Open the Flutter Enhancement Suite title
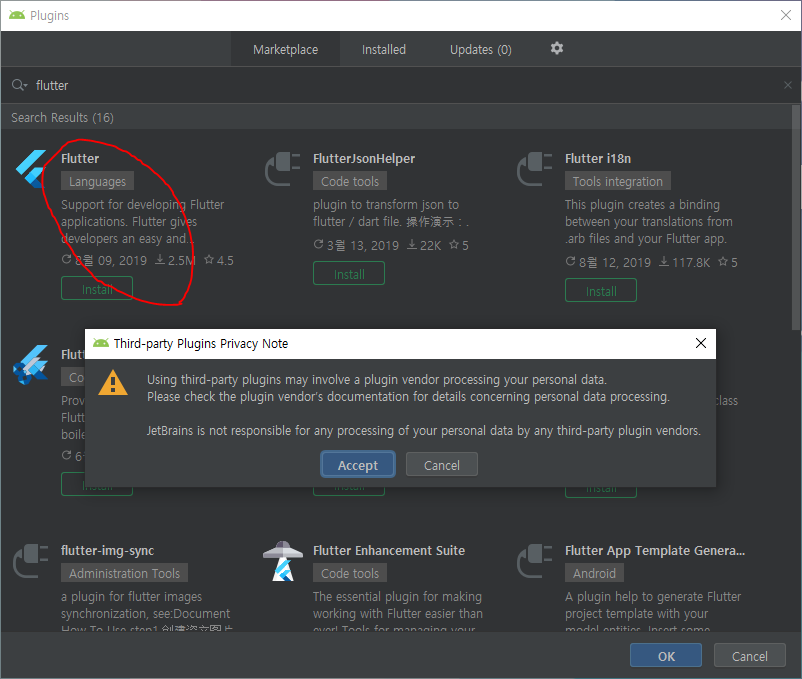802x679 pixels. pos(389,551)
